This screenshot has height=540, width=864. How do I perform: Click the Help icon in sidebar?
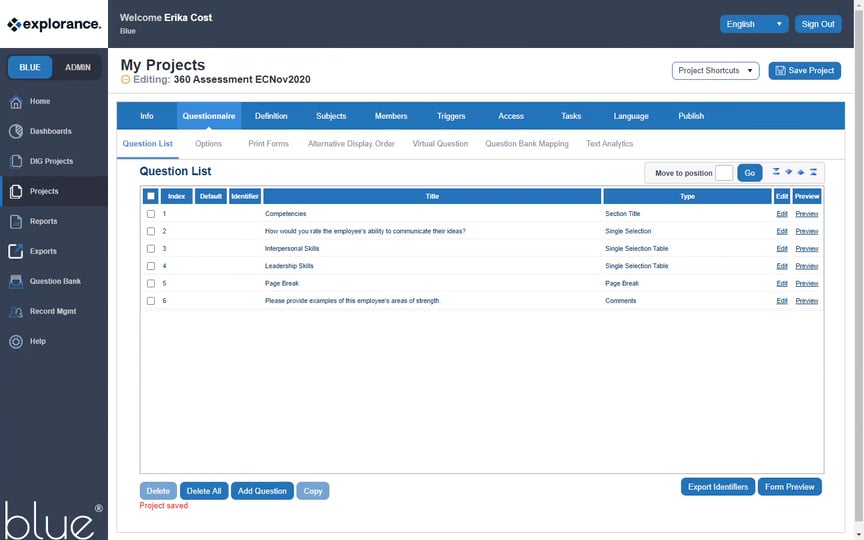[16, 341]
